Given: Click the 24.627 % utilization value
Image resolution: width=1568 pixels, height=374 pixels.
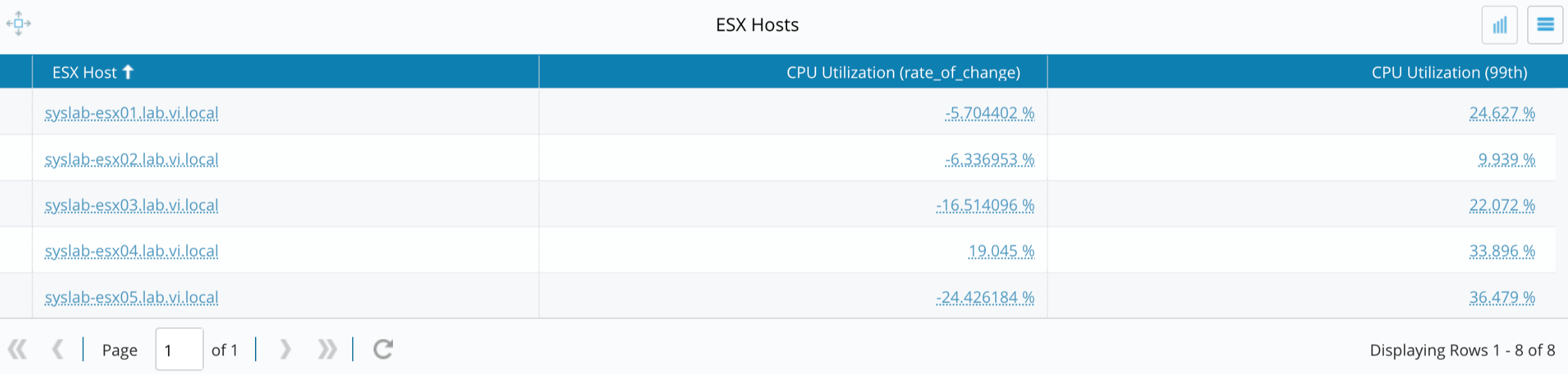Looking at the screenshot, I should (1502, 114).
